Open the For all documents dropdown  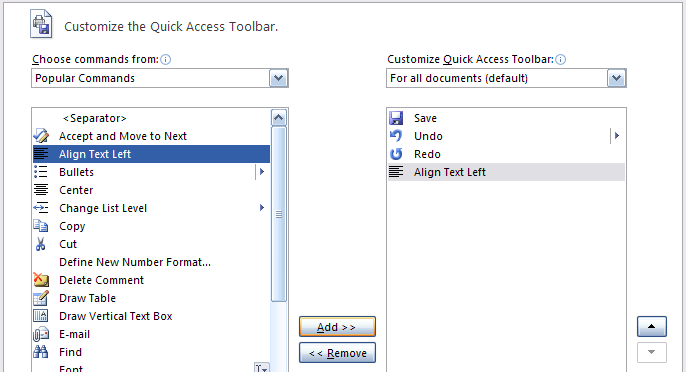point(616,78)
